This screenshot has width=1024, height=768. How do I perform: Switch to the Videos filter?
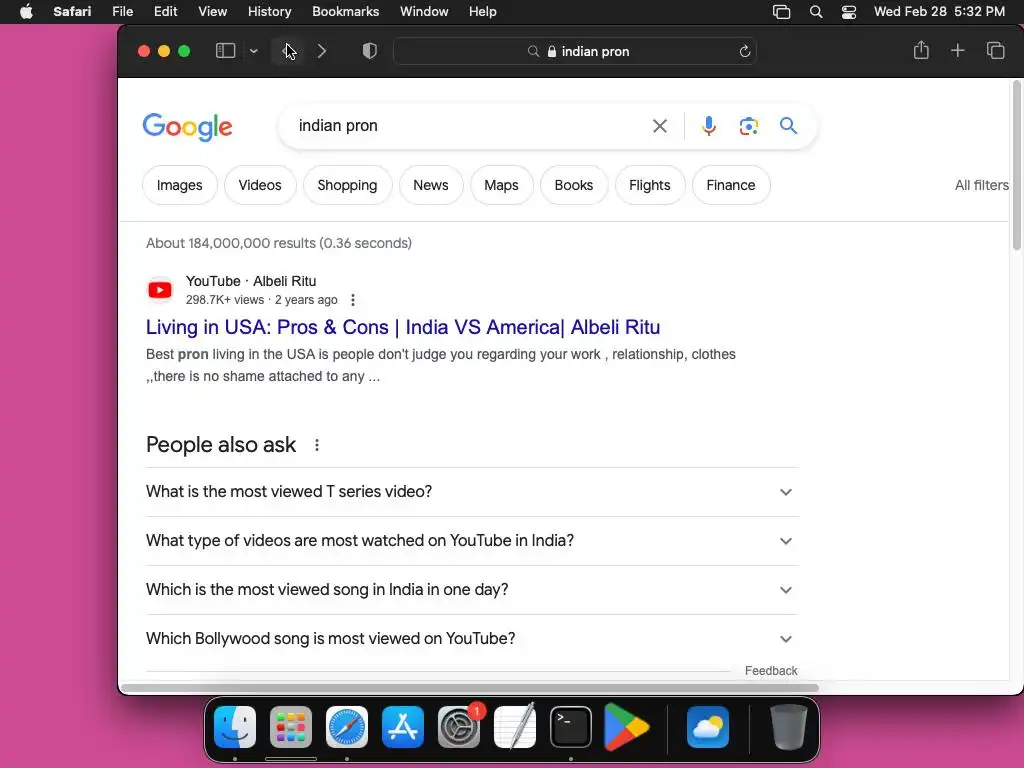point(260,185)
